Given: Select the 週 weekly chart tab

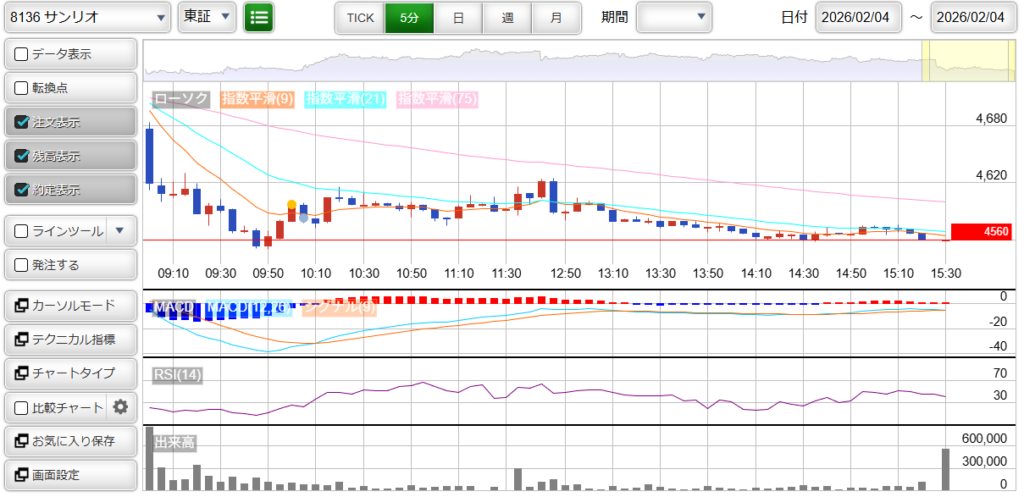Looking at the screenshot, I should [507, 18].
